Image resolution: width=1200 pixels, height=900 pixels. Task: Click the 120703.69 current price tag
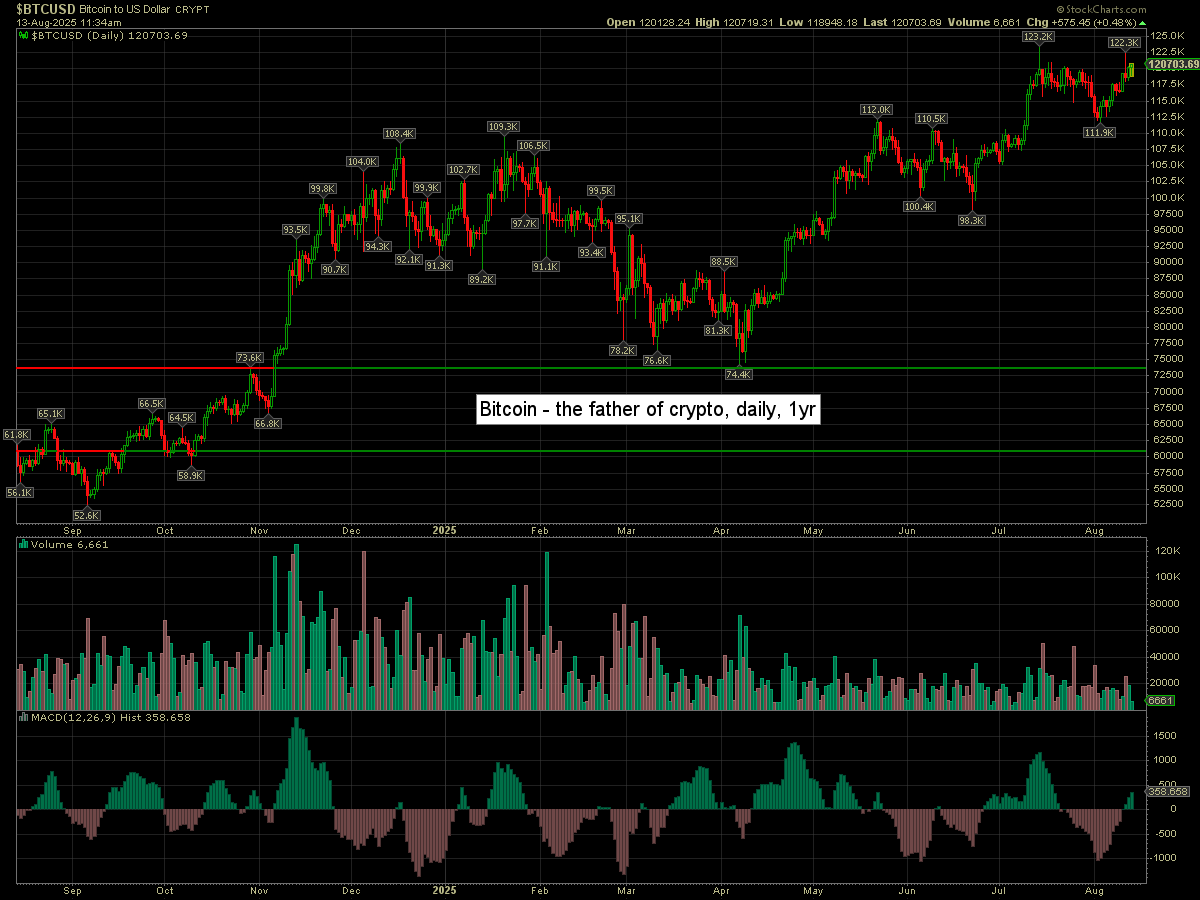[1173, 64]
